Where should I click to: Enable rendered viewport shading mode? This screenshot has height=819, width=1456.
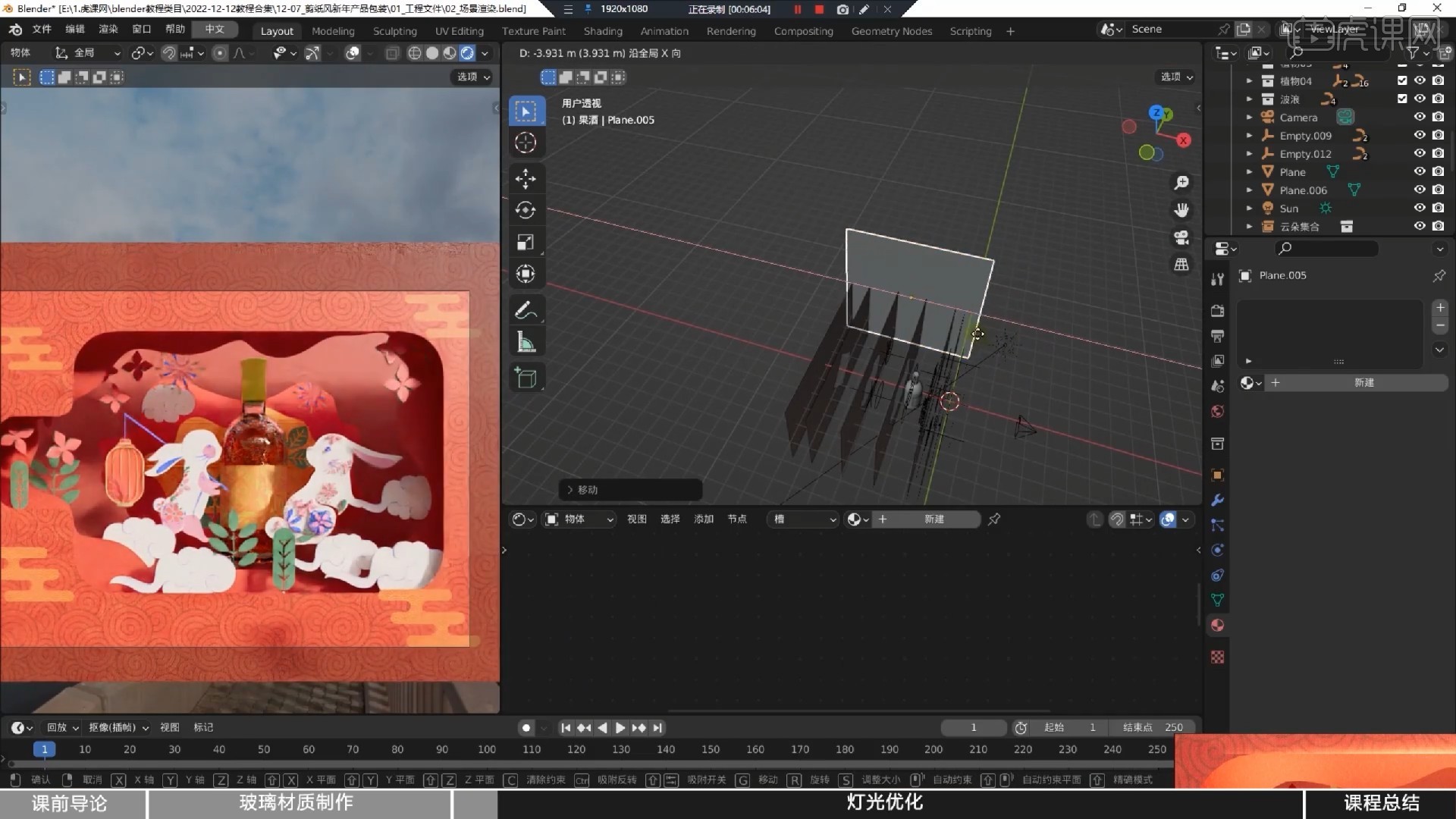[x=468, y=53]
